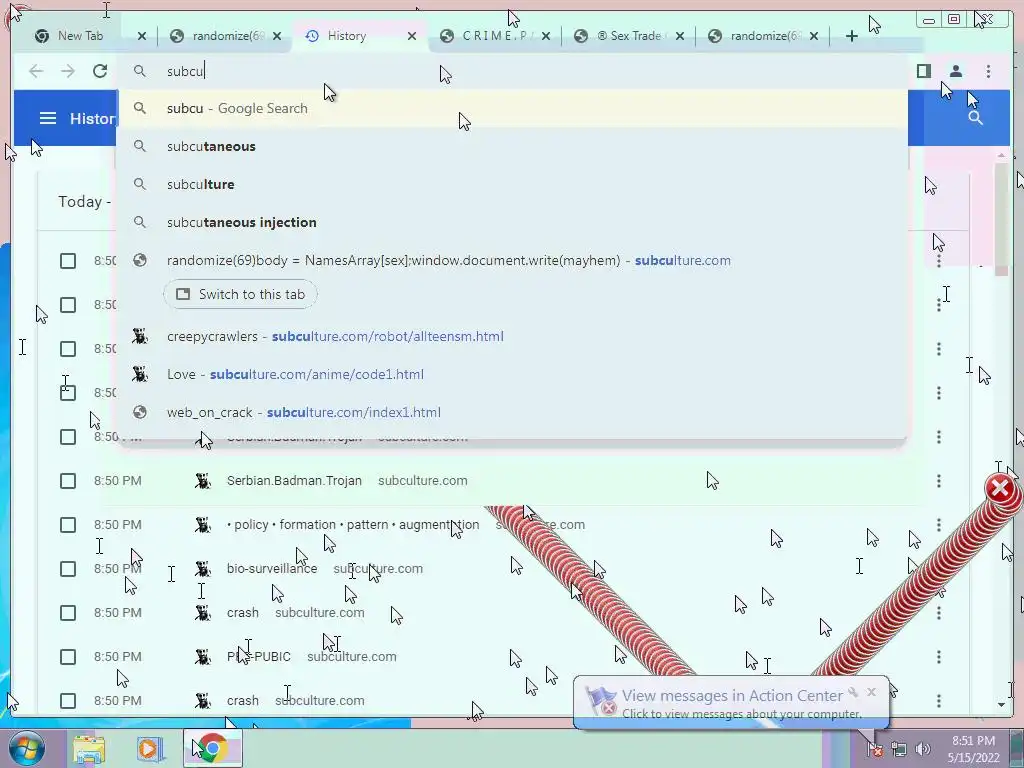Select the PRE-PUBIC entry checkbox
Viewport: 1024px width, 768px height.
tap(68, 657)
